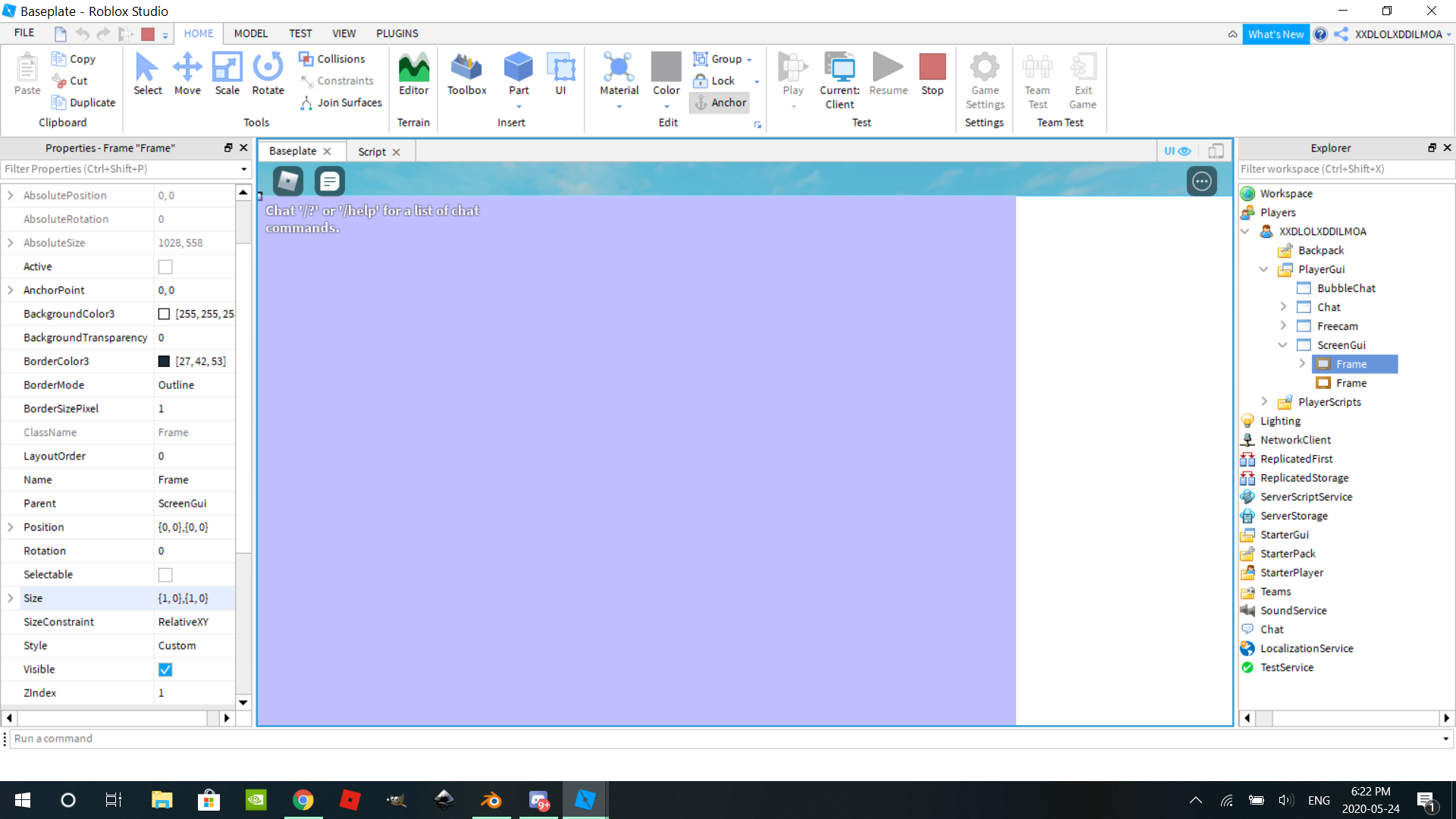Toggle the Selectable checkbox
1456x819 pixels.
coord(165,575)
